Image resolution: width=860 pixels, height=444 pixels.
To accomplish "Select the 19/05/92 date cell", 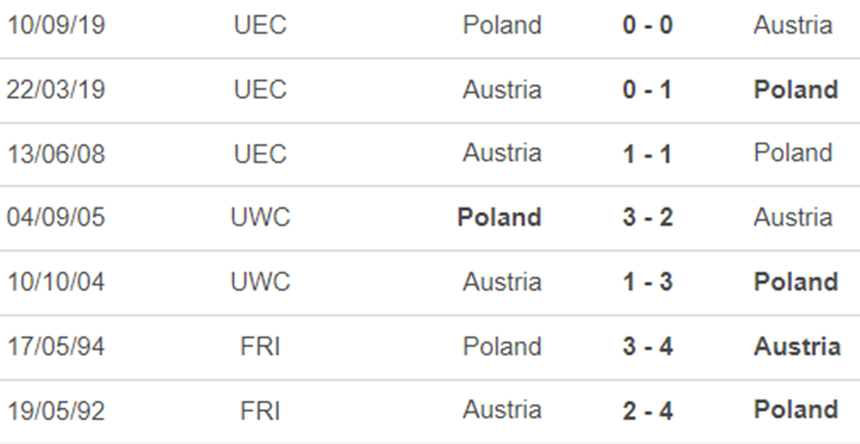I will point(56,410).
